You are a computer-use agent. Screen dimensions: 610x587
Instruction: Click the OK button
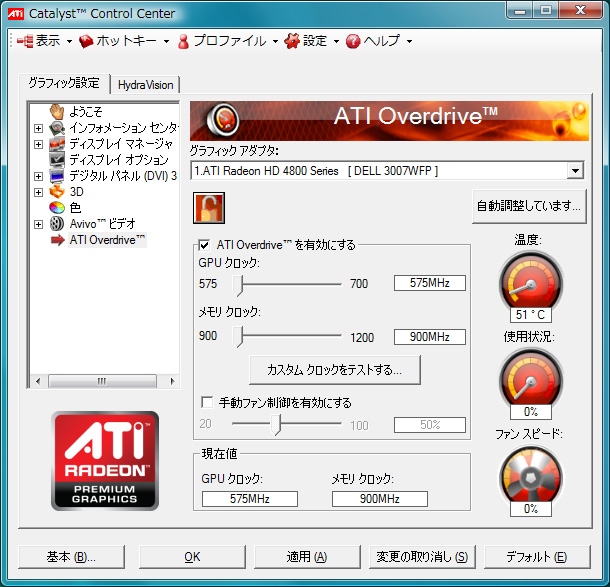click(x=192, y=557)
